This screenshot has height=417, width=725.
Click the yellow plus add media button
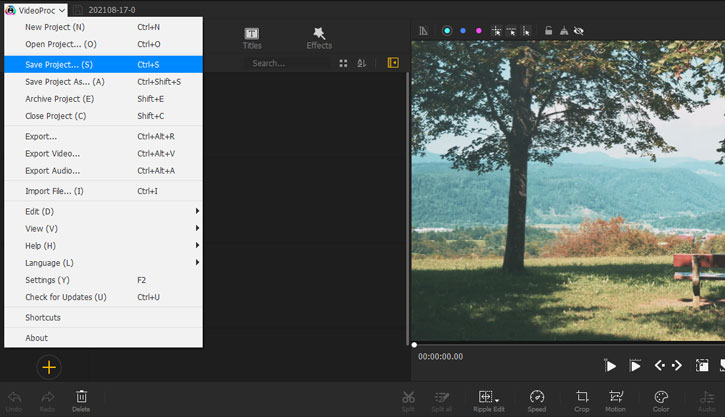tap(49, 367)
